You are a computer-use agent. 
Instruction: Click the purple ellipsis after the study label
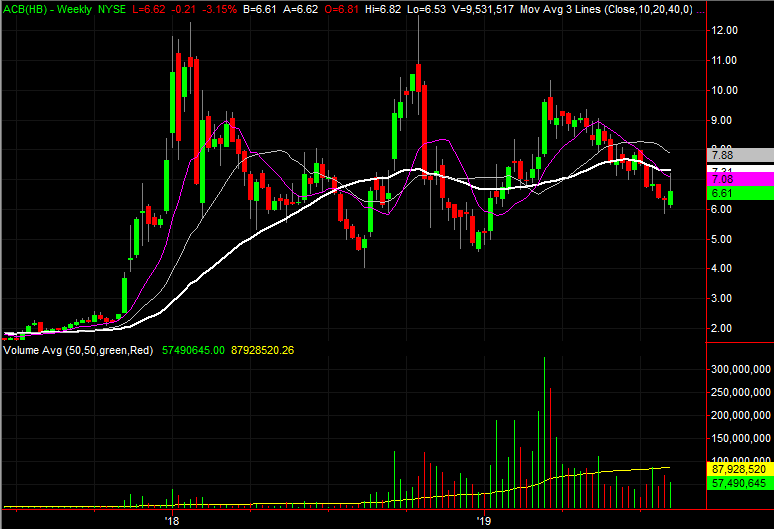coord(700,10)
